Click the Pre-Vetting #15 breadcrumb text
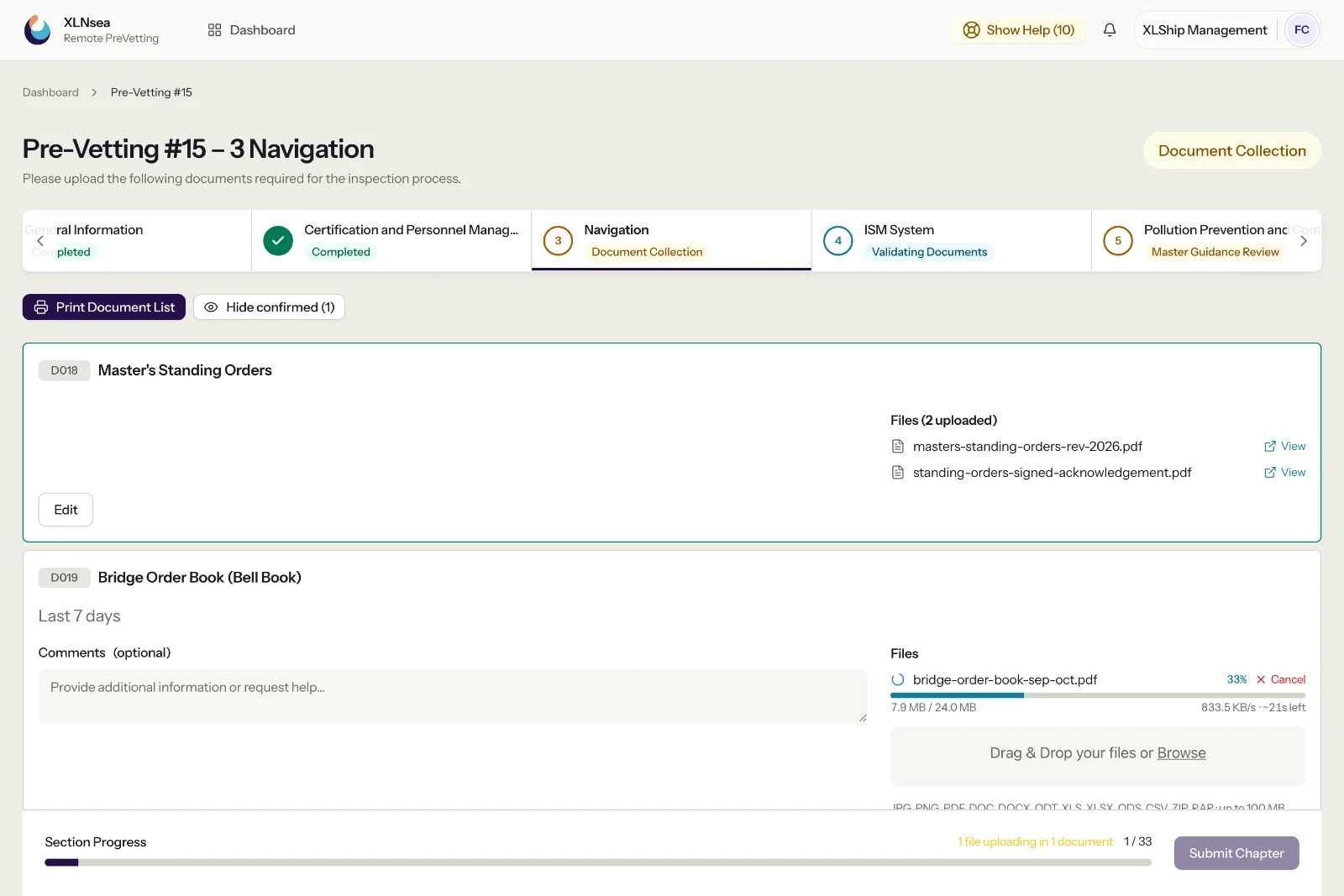The width and height of the screenshot is (1344, 896). point(151,92)
